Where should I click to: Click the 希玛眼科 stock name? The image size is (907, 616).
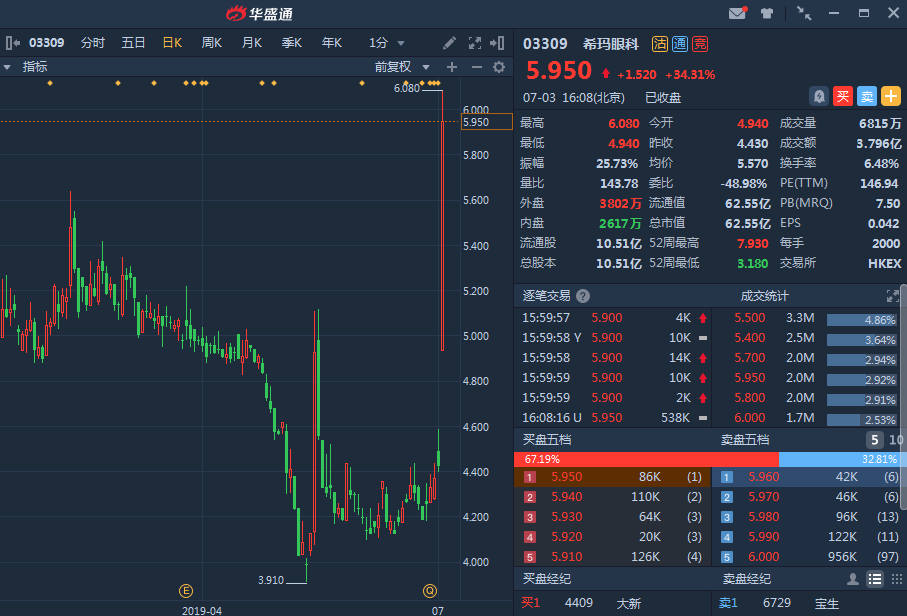coord(611,44)
